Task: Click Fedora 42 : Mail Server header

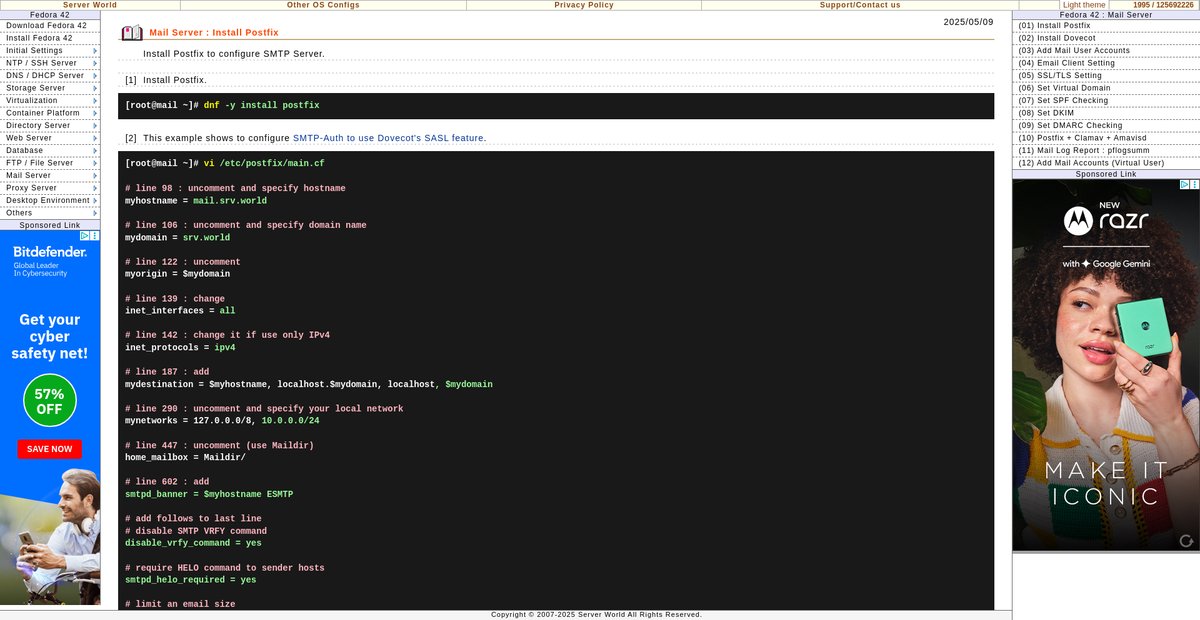Action: click(1106, 15)
